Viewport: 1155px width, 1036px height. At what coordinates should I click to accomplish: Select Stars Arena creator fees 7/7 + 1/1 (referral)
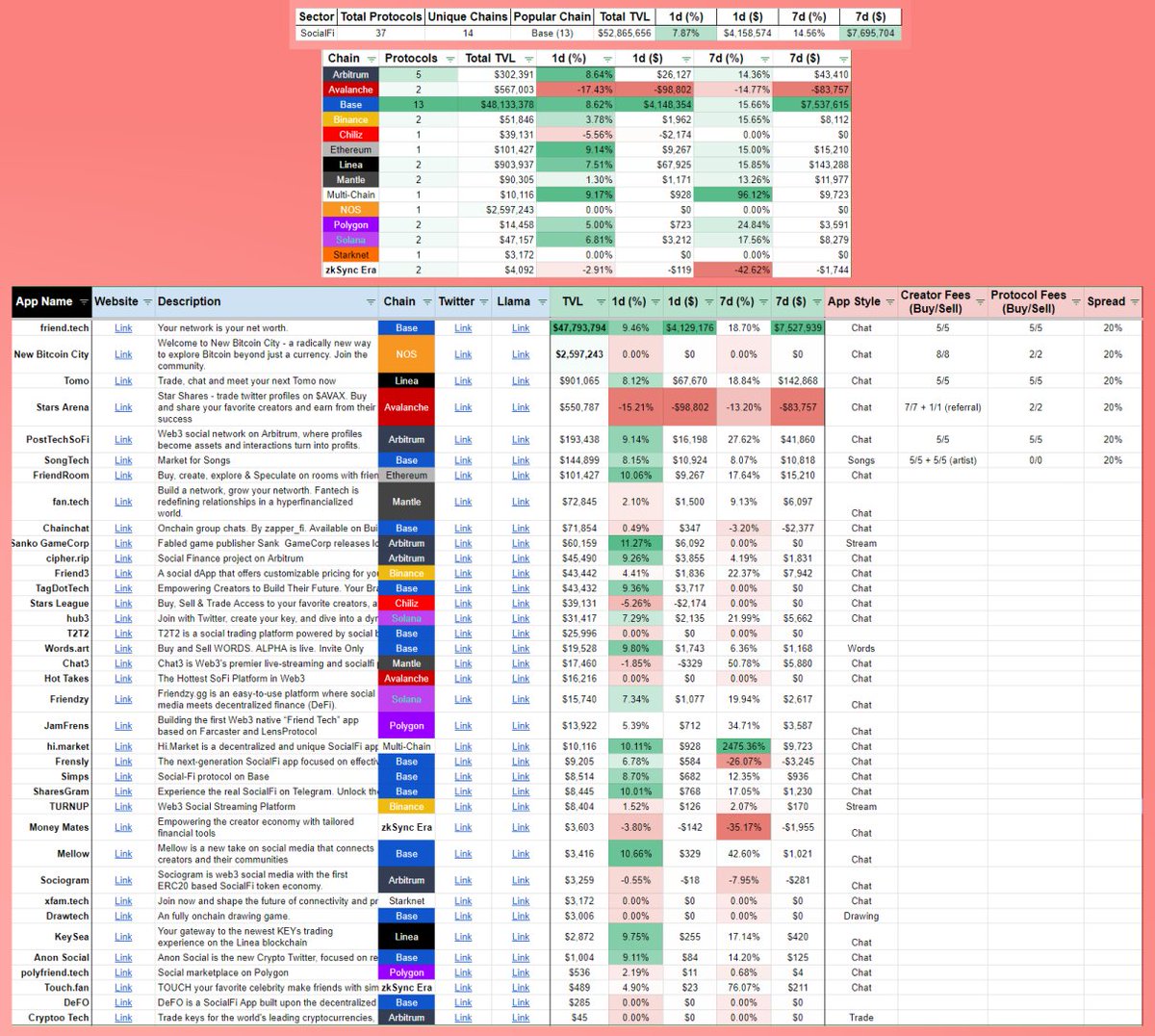point(942,407)
